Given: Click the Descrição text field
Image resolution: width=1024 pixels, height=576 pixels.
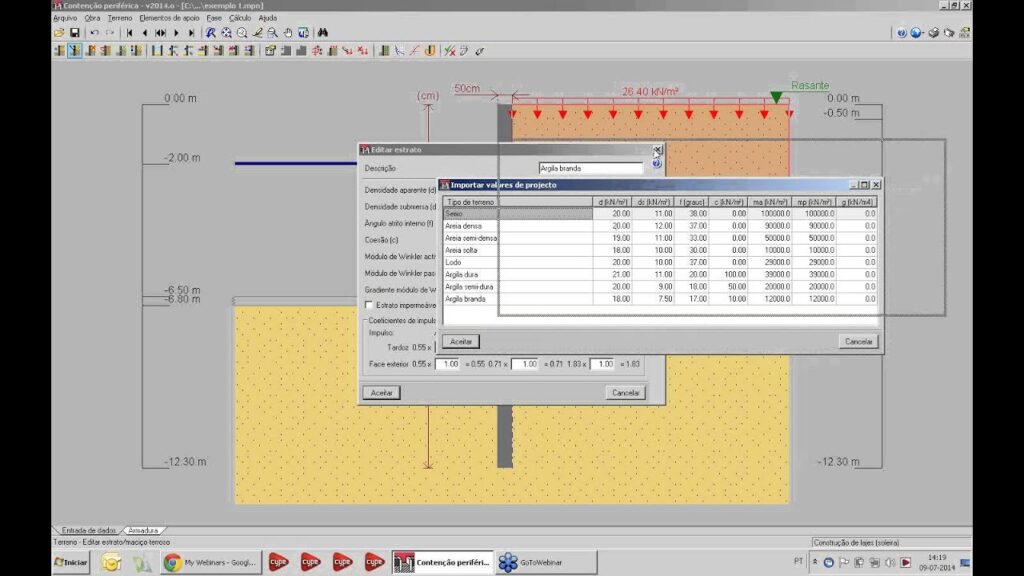Looking at the screenshot, I should click(x=590, y=169).
